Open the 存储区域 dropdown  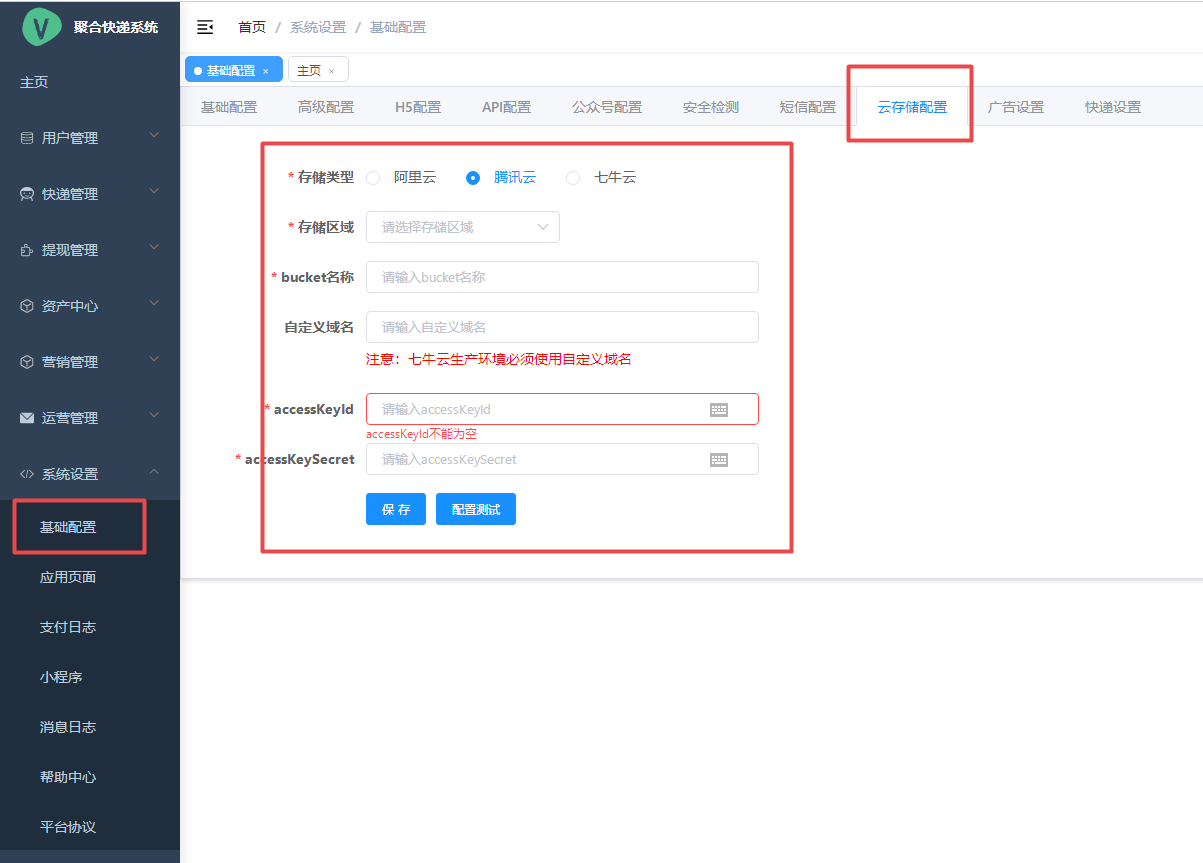click(x=463, y=227)
